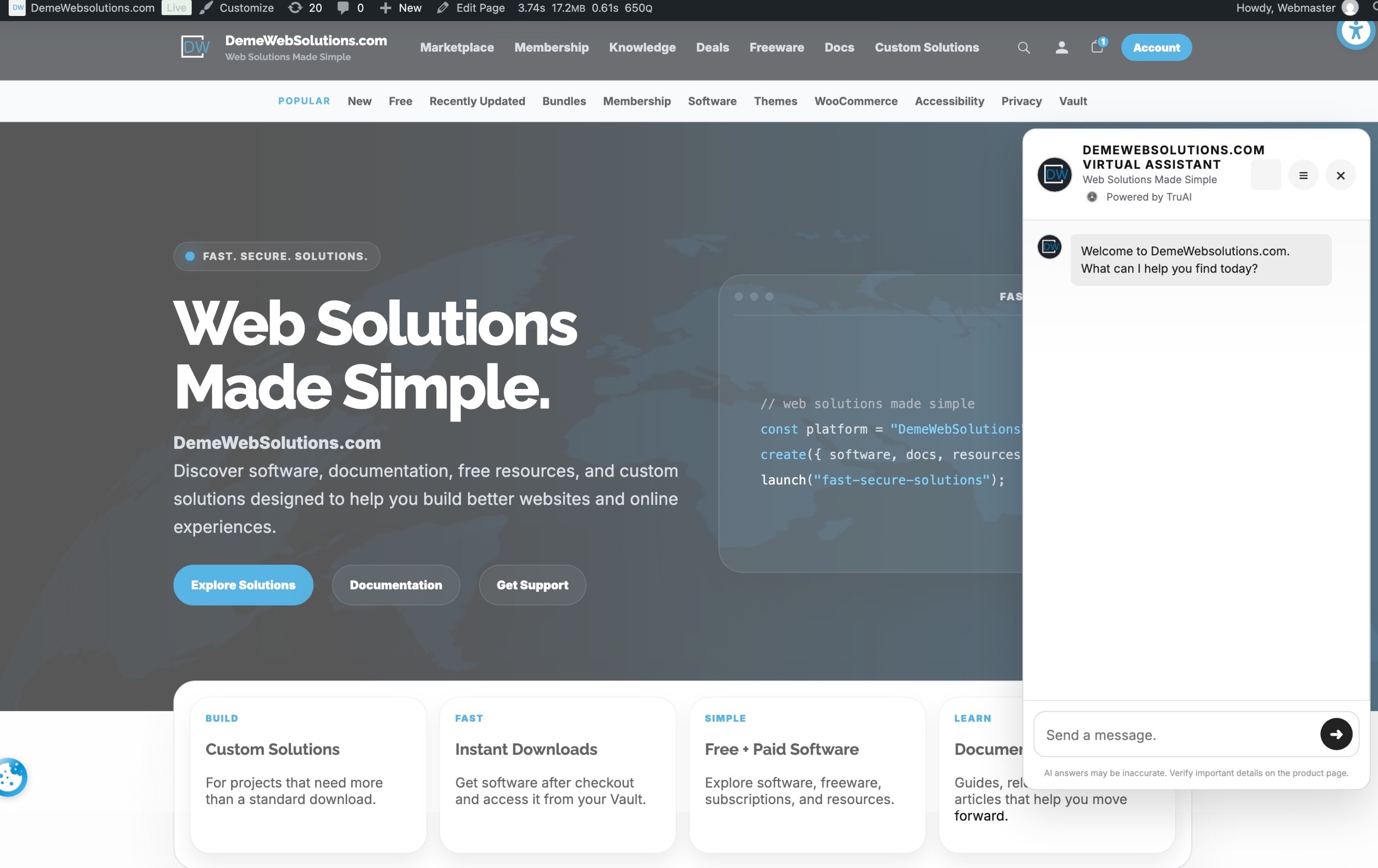Open the accessibility widget icon
The height and width of the screenshot is (868, 1378).
1356,31
